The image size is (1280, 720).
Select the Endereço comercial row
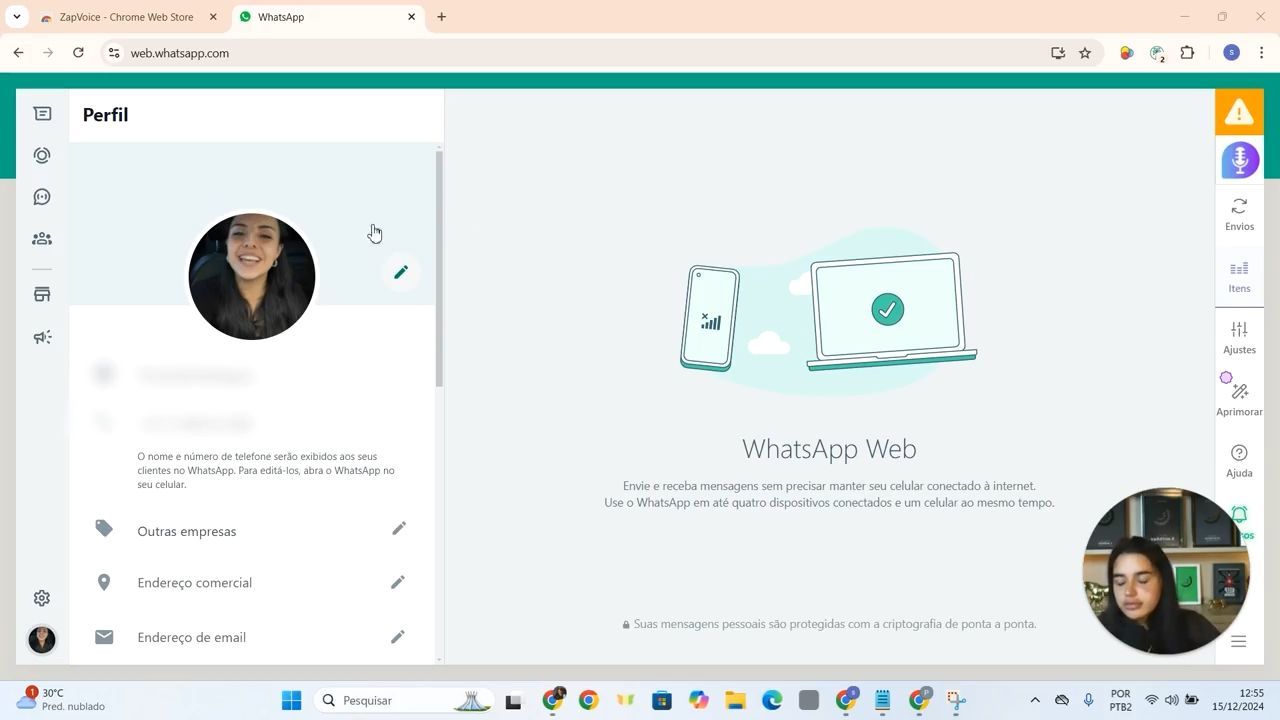[x=252, y=582]
